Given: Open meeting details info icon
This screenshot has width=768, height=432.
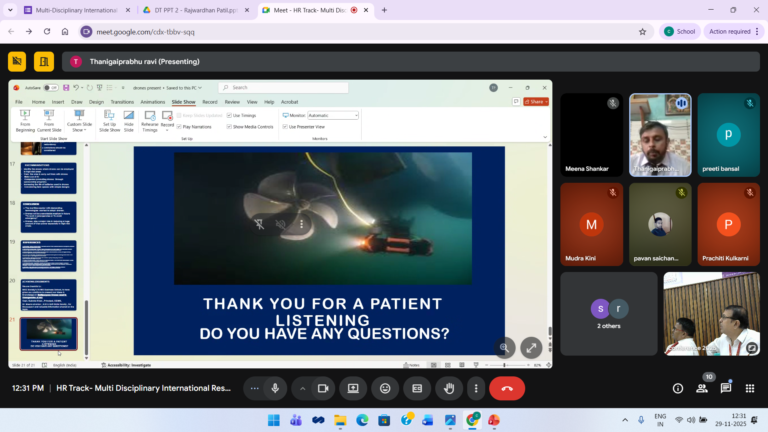Looking at the screenshot, I should pos(678,388).
